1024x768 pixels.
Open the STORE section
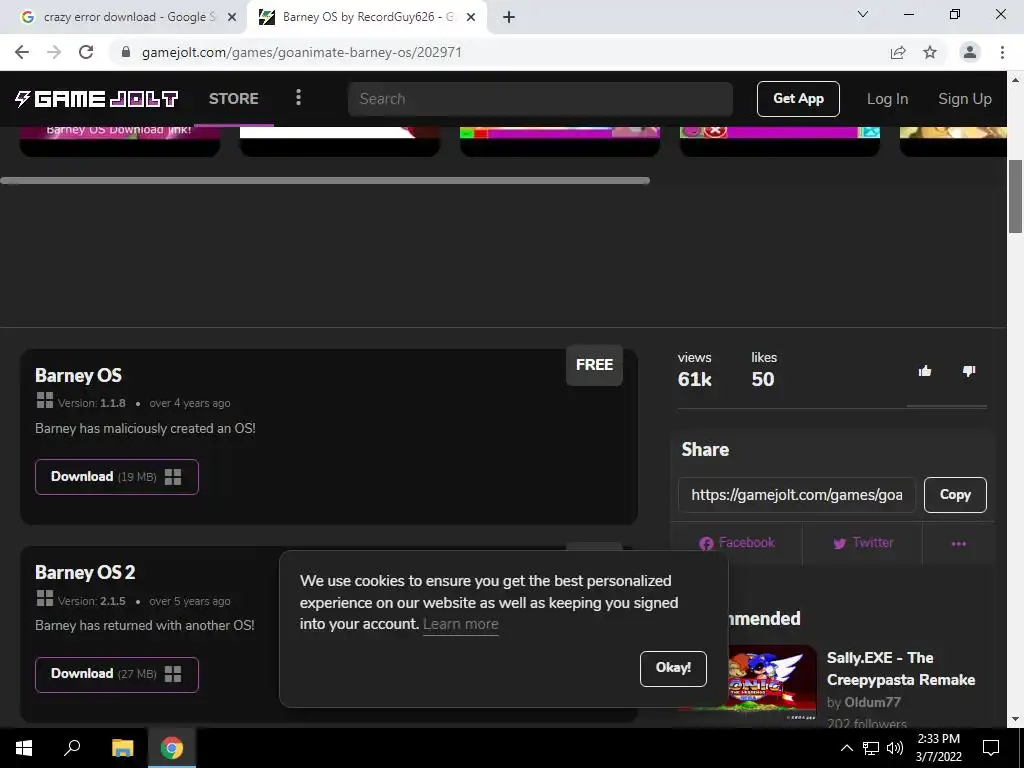click(x=233, y=99)
